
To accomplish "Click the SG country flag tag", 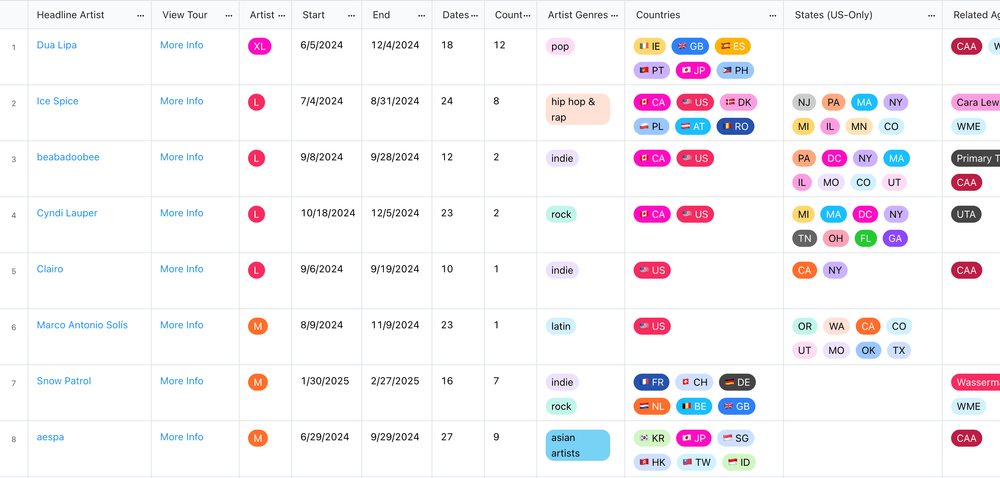I will click(735, 439).
